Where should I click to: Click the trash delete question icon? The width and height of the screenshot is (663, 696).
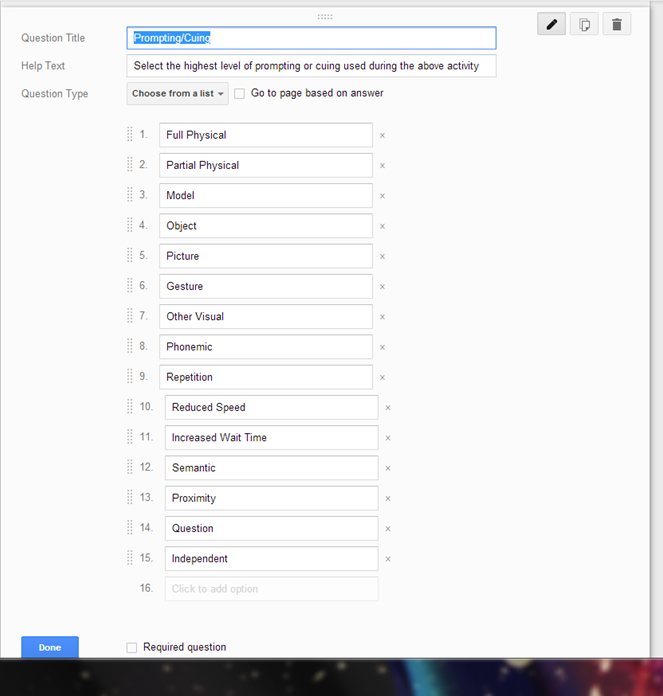pyautogui.click(x=617, y=24)
